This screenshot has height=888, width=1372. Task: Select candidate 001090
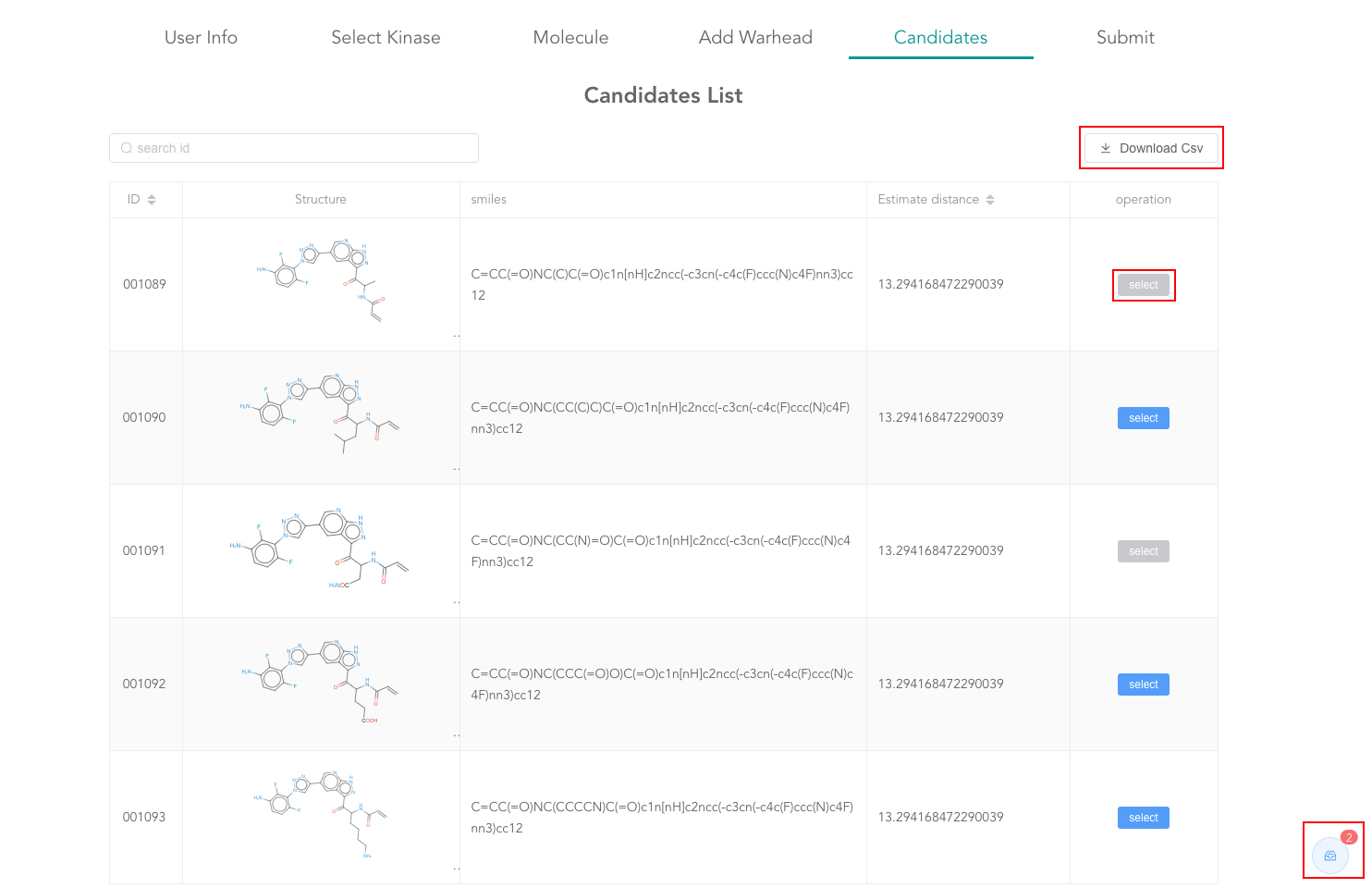(x=1143, y=418)
